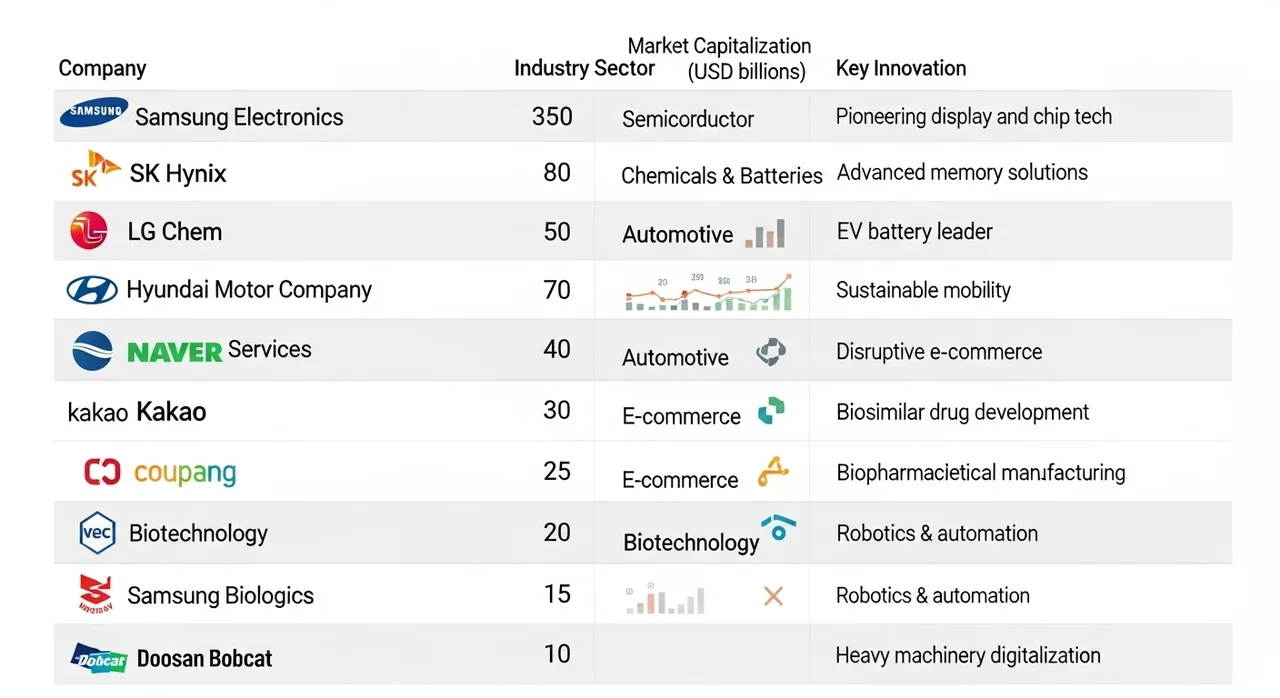Click the red Coupang logo icon
Image resolution: width=1280 pixels, height=698 pixels.
(x=102, y=472)
